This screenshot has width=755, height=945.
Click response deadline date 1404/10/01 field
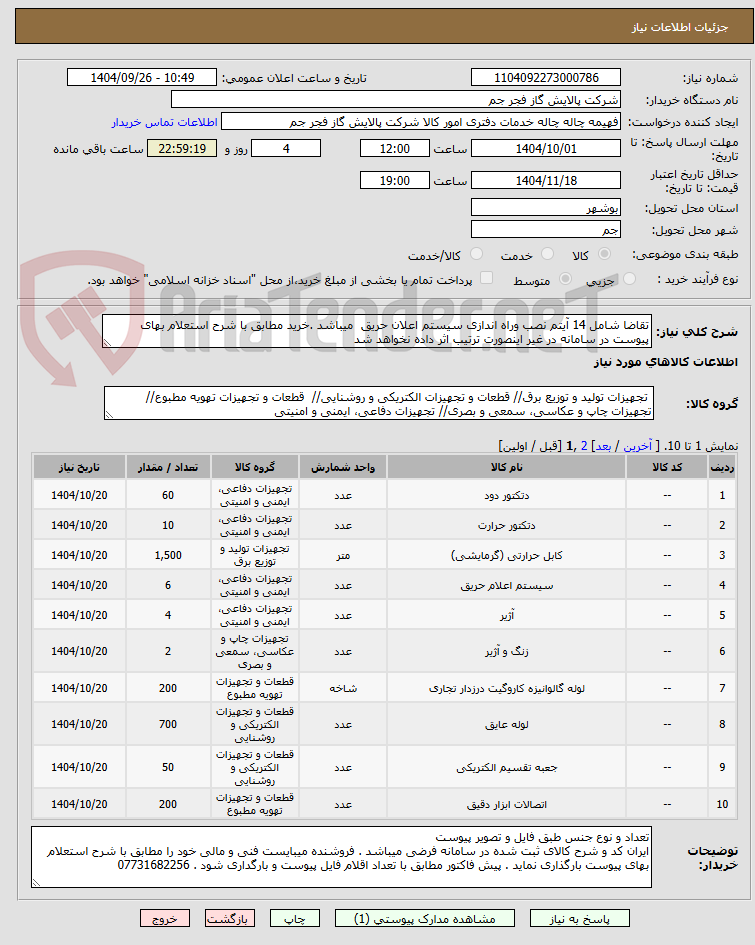(x=546, y=149)
